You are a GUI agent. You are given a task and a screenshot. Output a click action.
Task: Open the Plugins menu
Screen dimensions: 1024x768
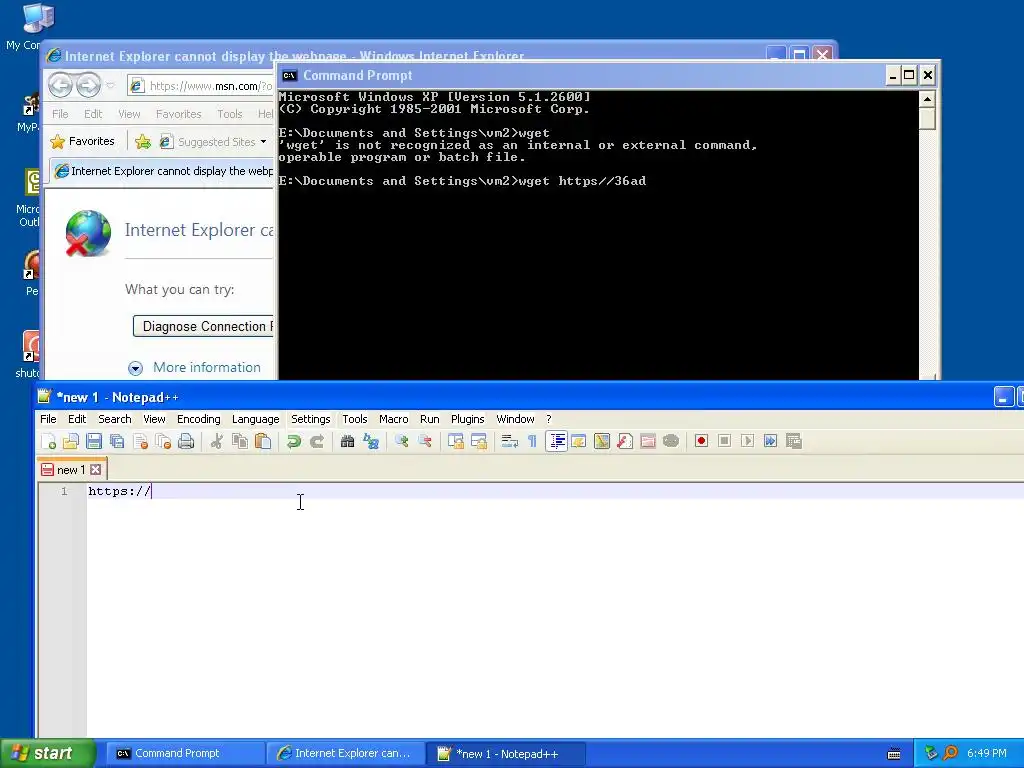(468, 419)
